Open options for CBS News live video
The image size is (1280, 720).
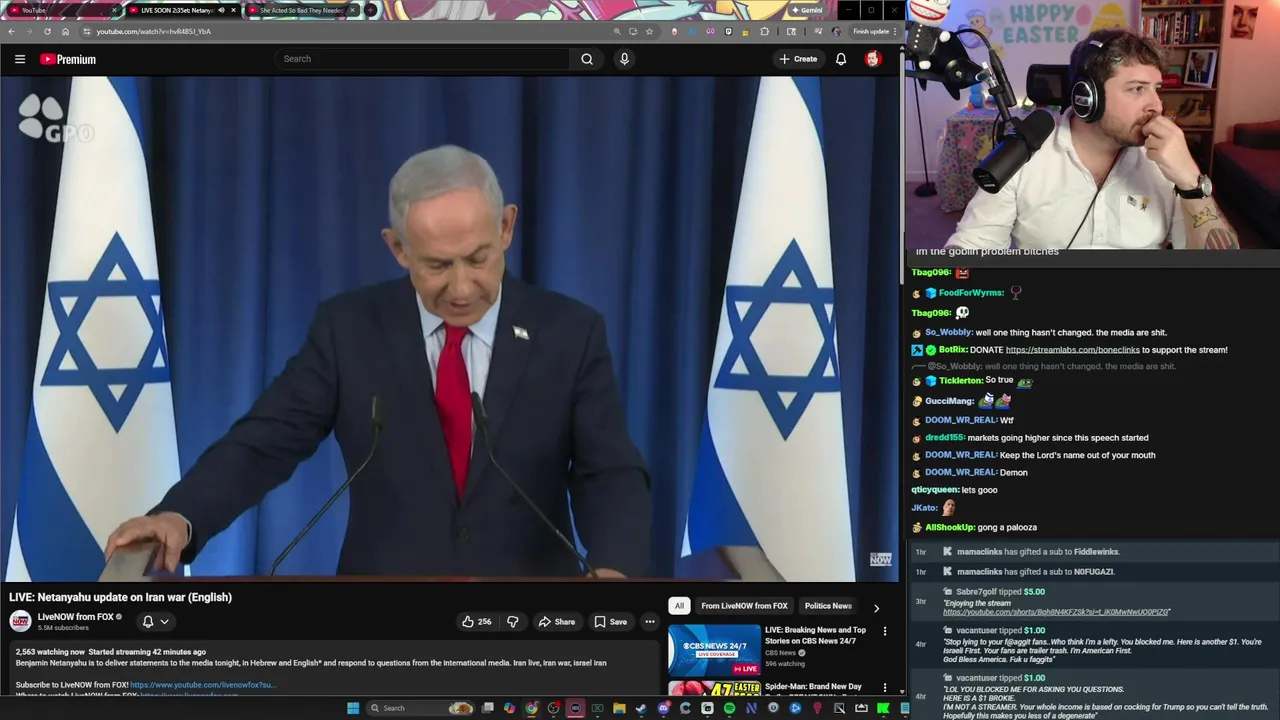(884, 632)
